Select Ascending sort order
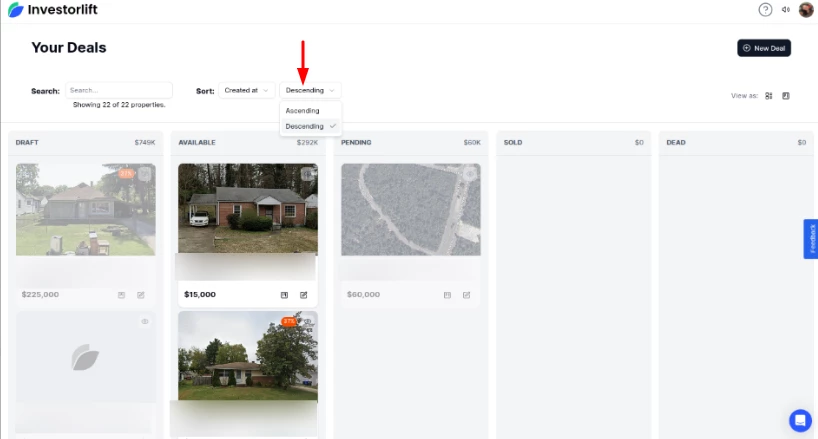 pos(310,111)
